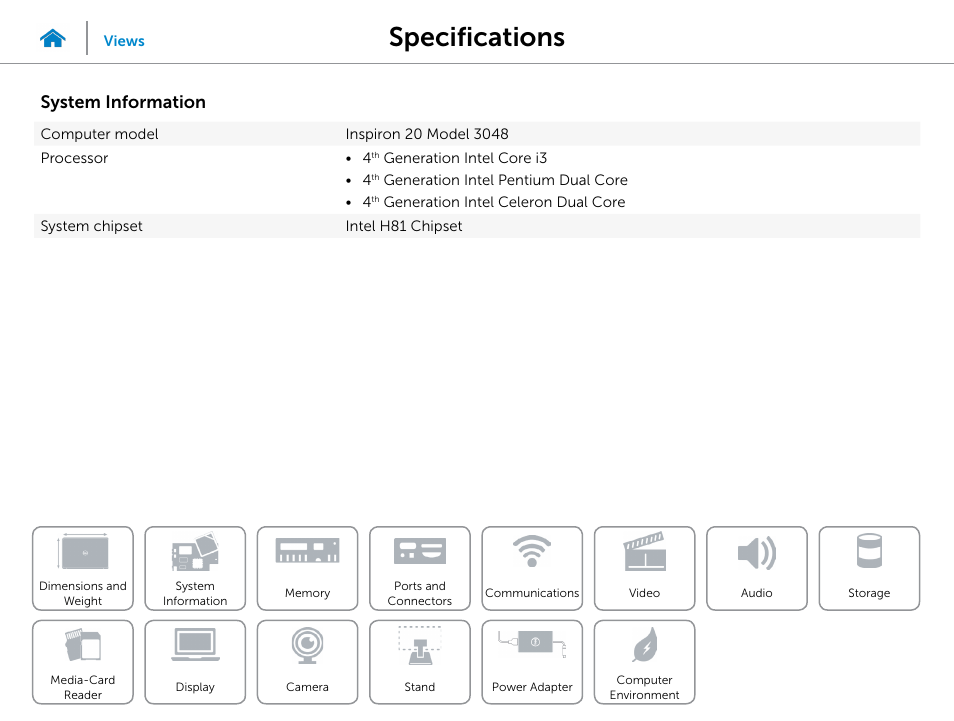Open the Camera specifications tile
The image size is (954, 721).
click(x=307, y=662)
